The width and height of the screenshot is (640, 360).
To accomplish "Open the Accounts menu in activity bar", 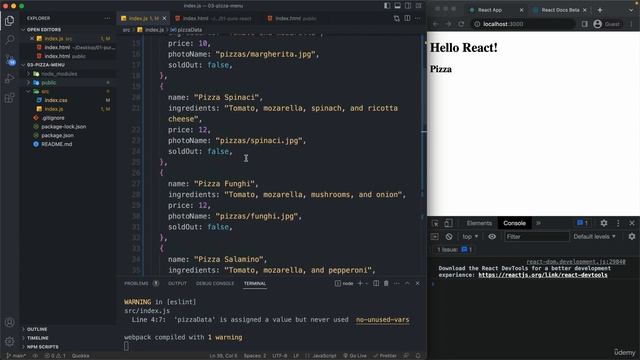I will tap(9, 322).
